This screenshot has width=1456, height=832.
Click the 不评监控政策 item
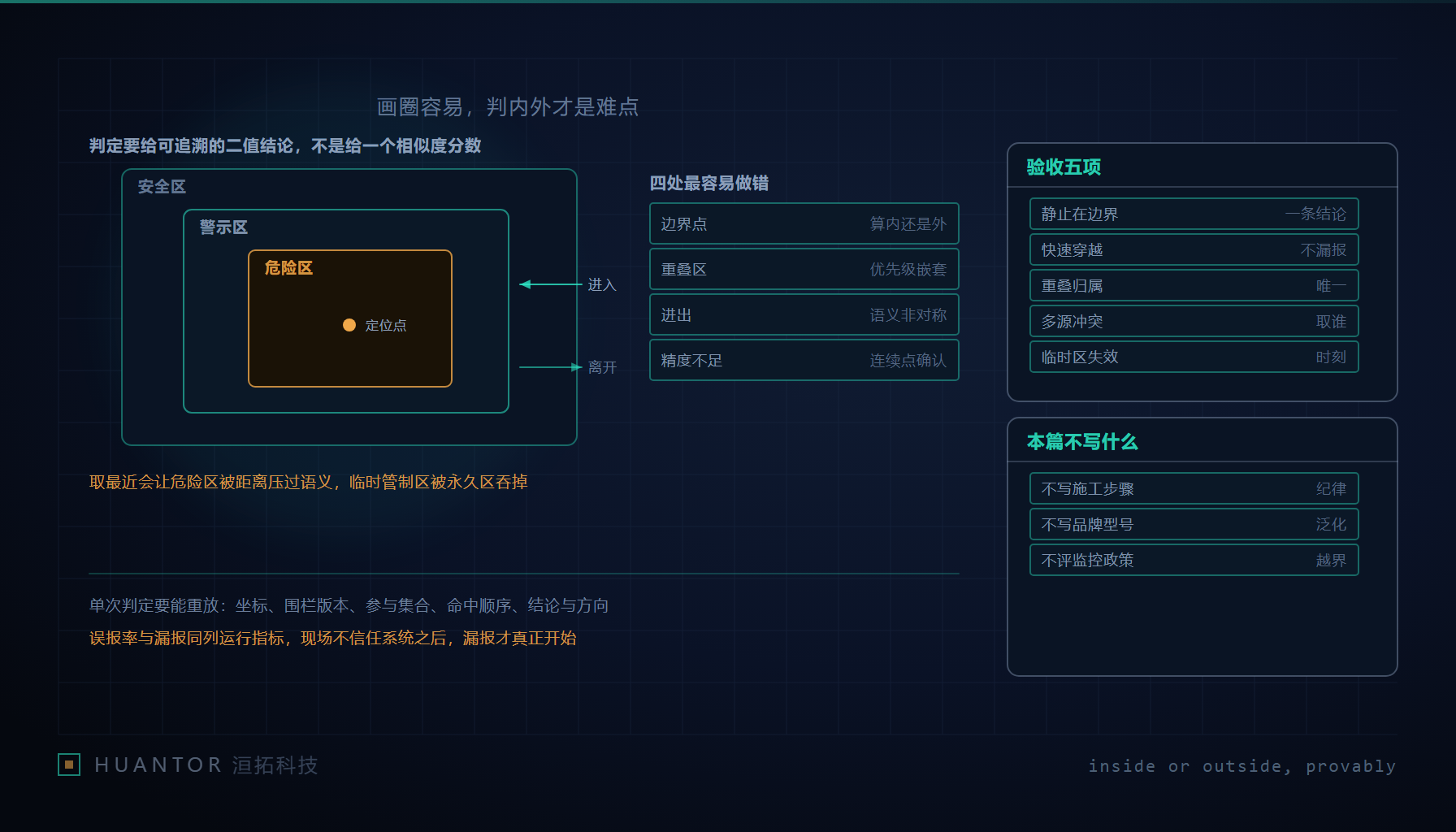point(1194,560)
